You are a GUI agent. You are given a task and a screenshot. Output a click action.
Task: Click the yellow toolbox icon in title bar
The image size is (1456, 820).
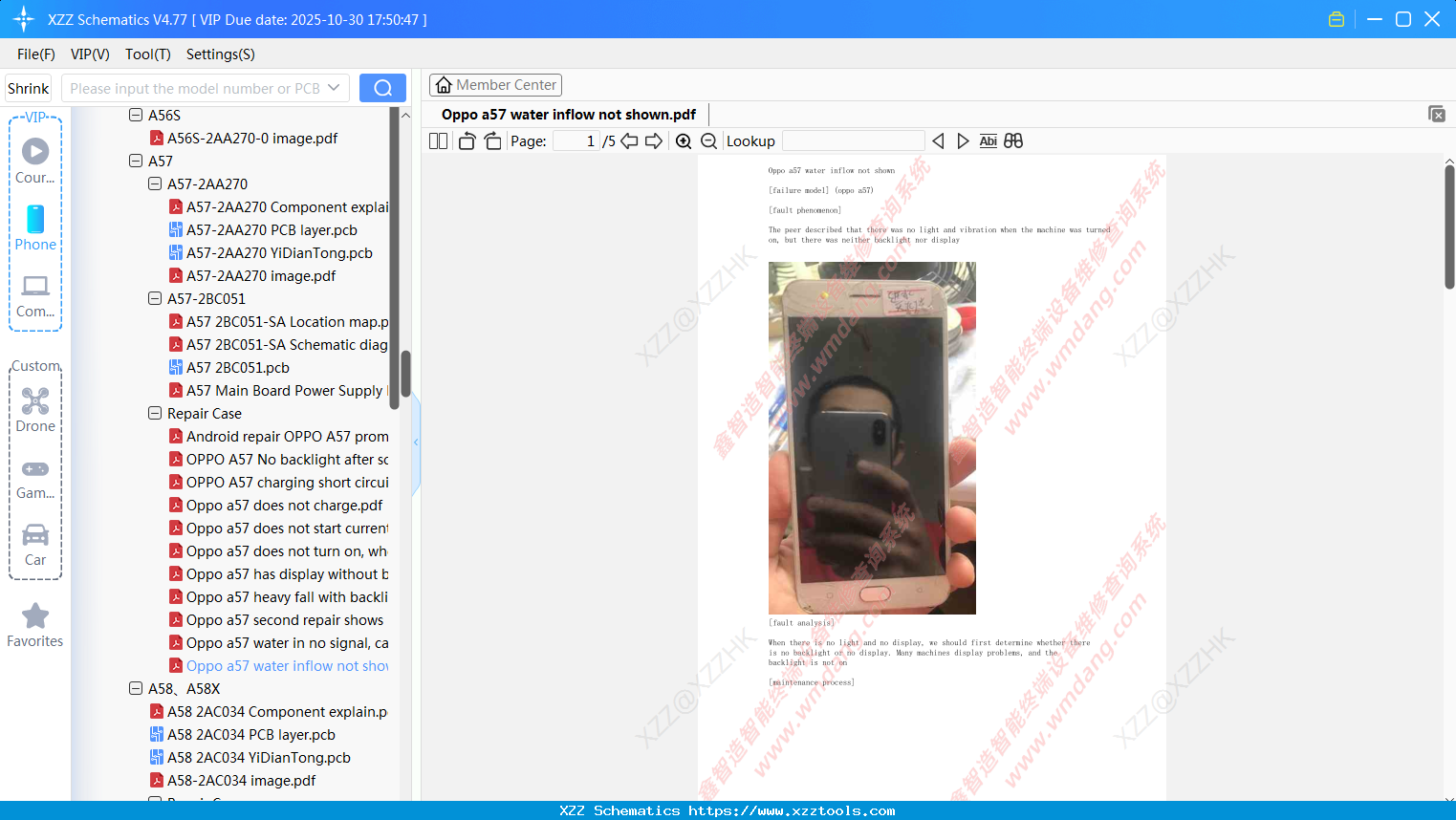pos(1336,19)
